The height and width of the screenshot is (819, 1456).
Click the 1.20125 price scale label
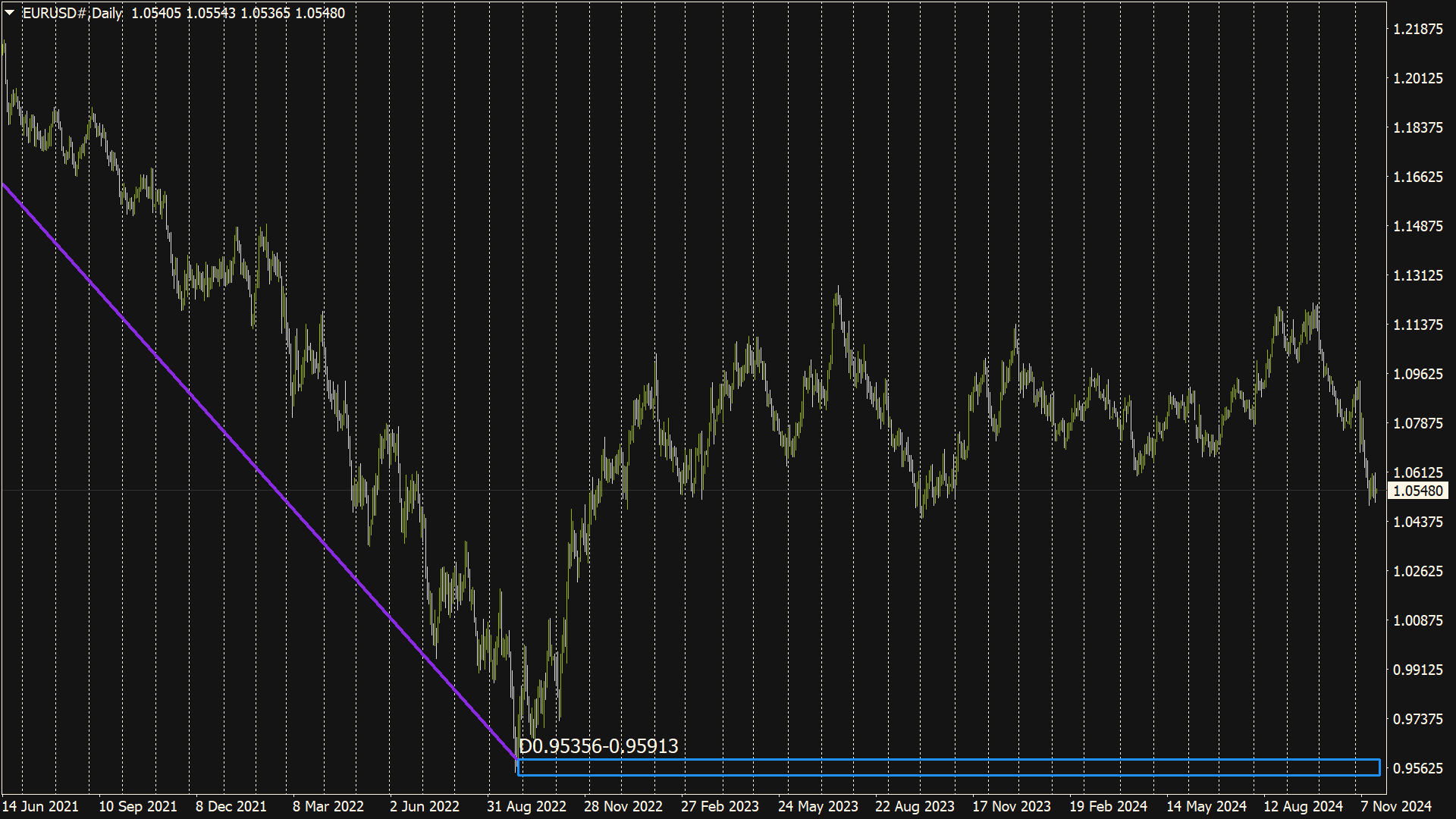click(x=1417, y=78)
